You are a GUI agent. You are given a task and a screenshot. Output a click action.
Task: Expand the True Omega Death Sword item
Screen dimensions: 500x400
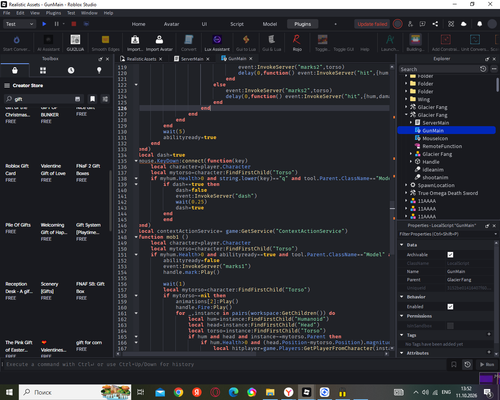click(406, 193)
